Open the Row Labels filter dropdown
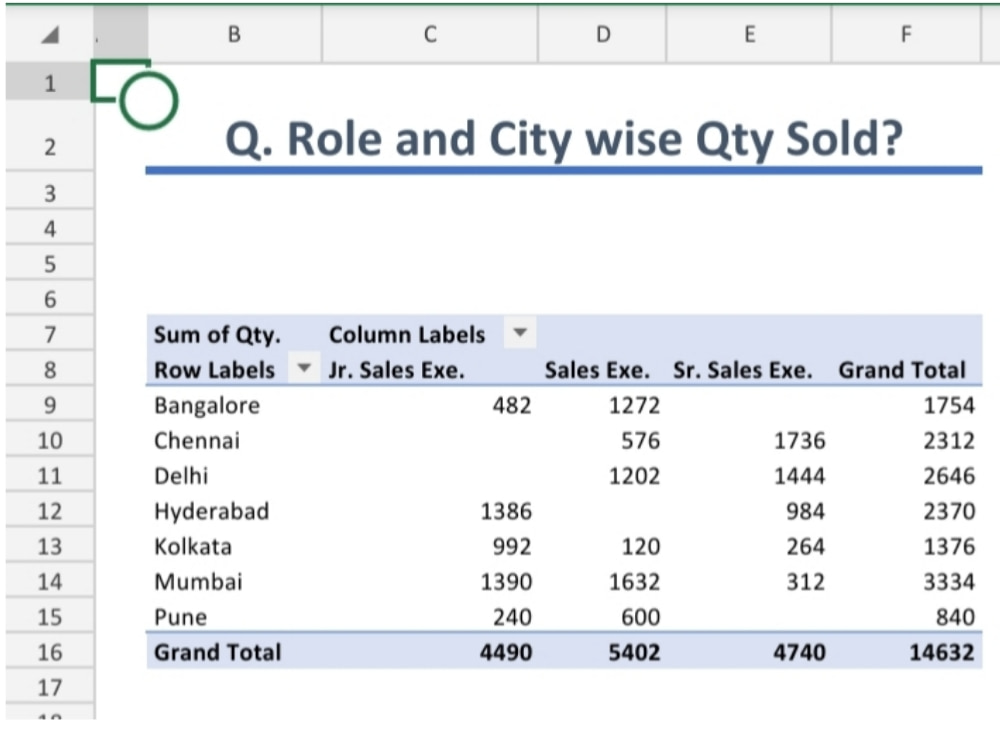The height and width of the screenshot is (750, 1000). tap(304, 368)
